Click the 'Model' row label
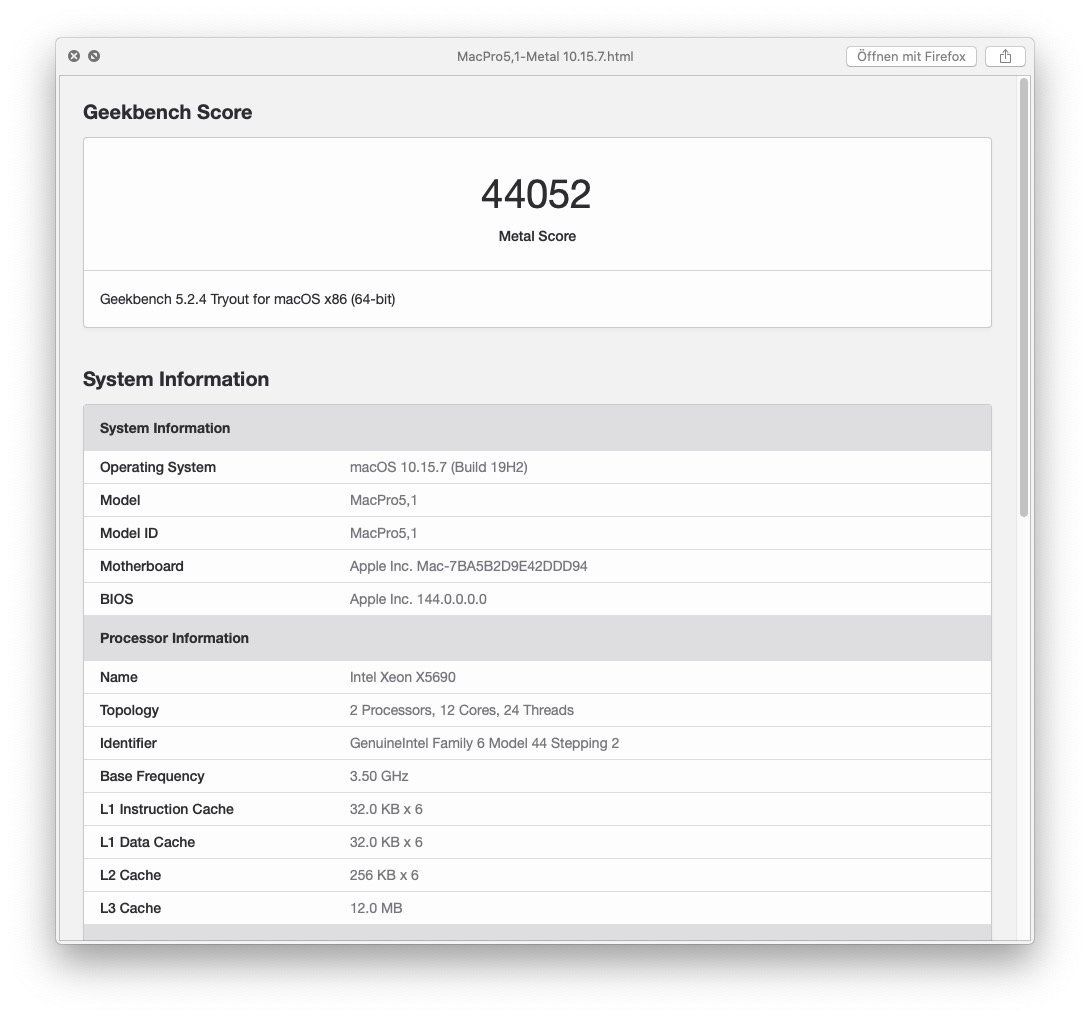This screenshot has width=1090, height=1018. coord(120,500)
